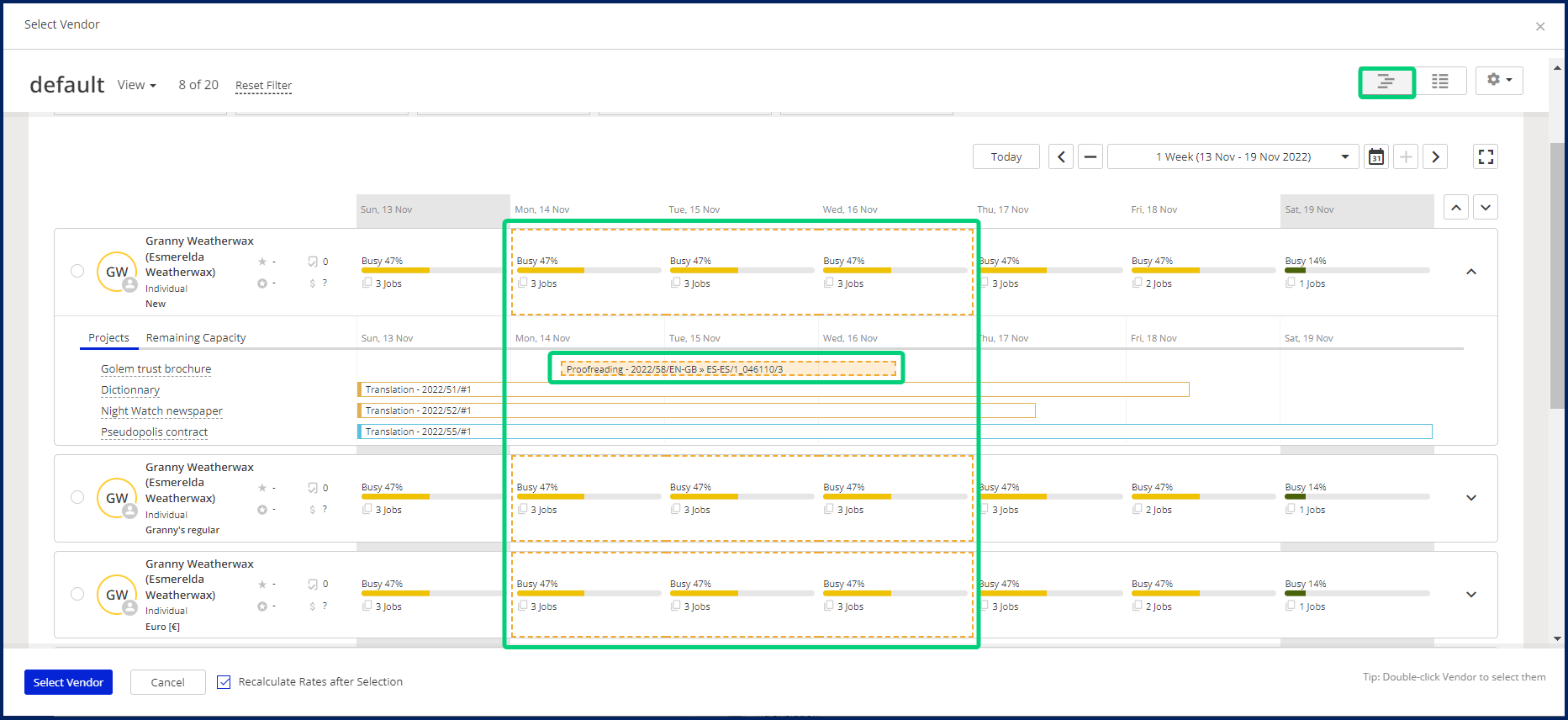Open the gear settings menu
1568x720 pixels.
(x=1499, y=80)
